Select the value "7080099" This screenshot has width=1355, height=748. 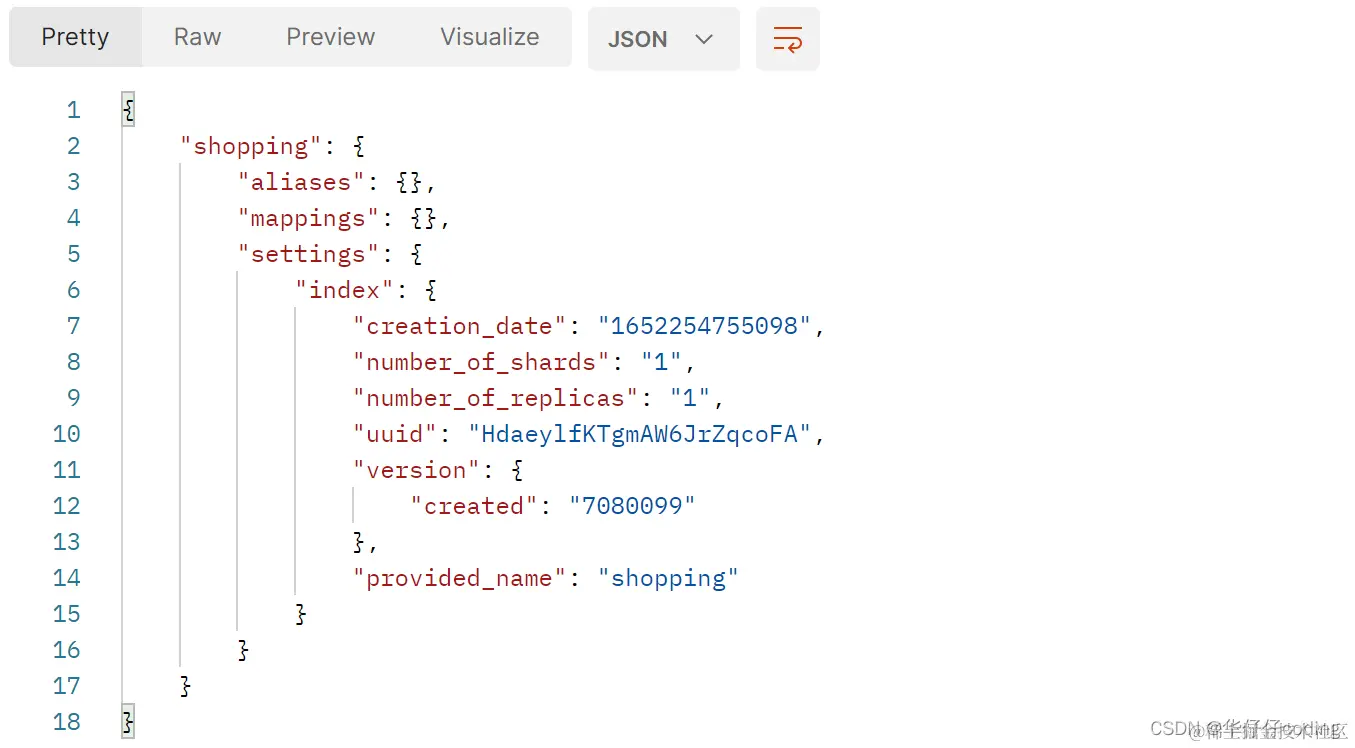tap(633, 506)
